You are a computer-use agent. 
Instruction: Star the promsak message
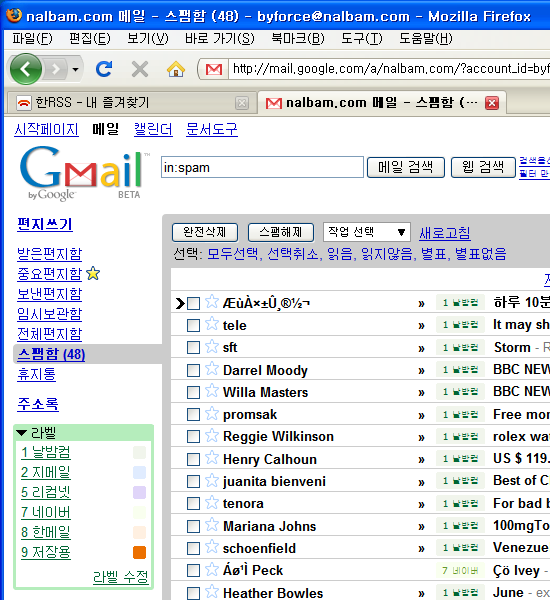212,413
